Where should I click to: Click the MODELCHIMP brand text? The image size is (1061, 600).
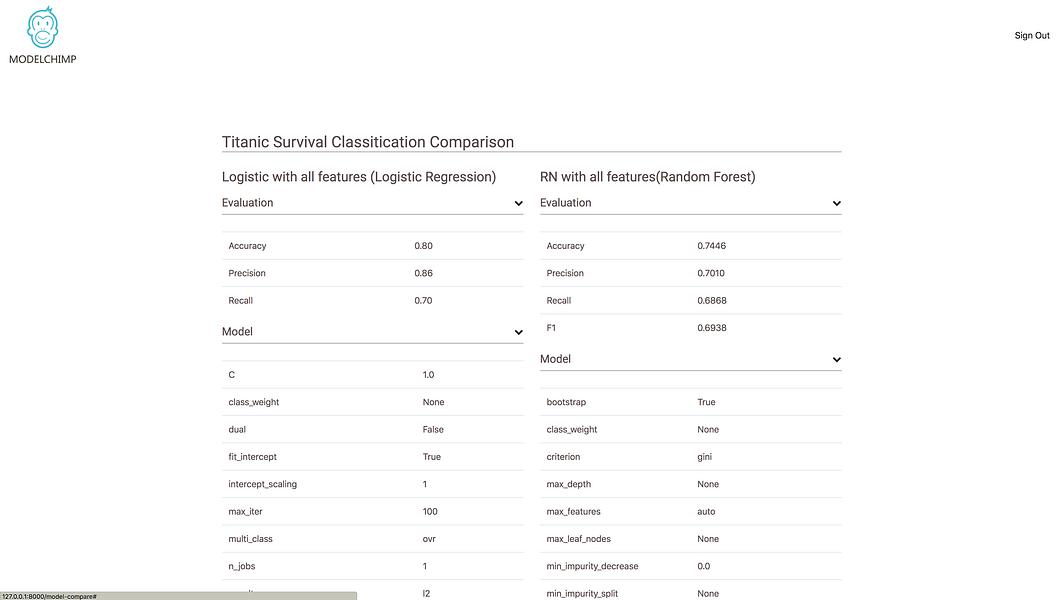click(43, 60)
